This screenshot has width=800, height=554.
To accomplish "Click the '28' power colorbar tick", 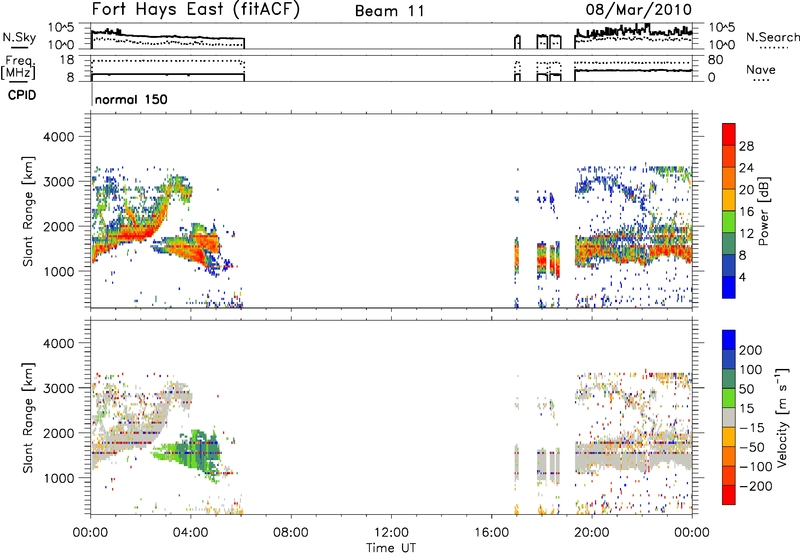I will 746,146.
